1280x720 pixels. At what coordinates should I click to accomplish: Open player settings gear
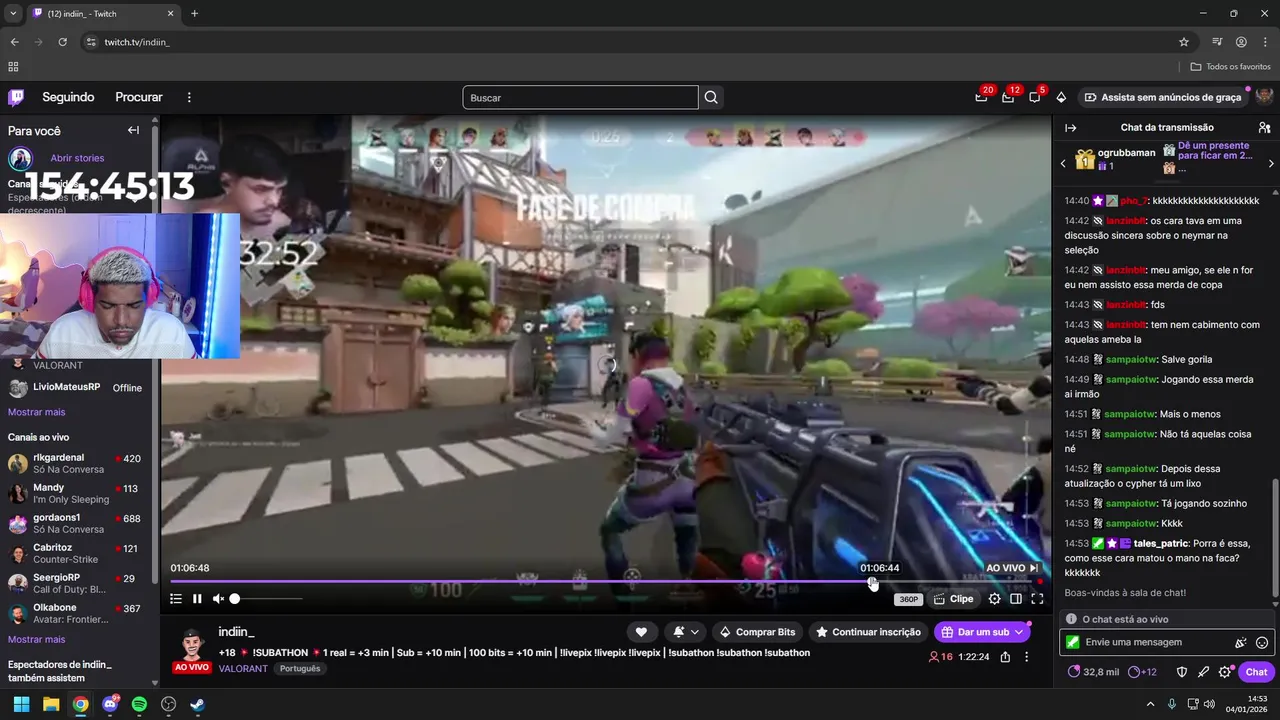point(994,599)
